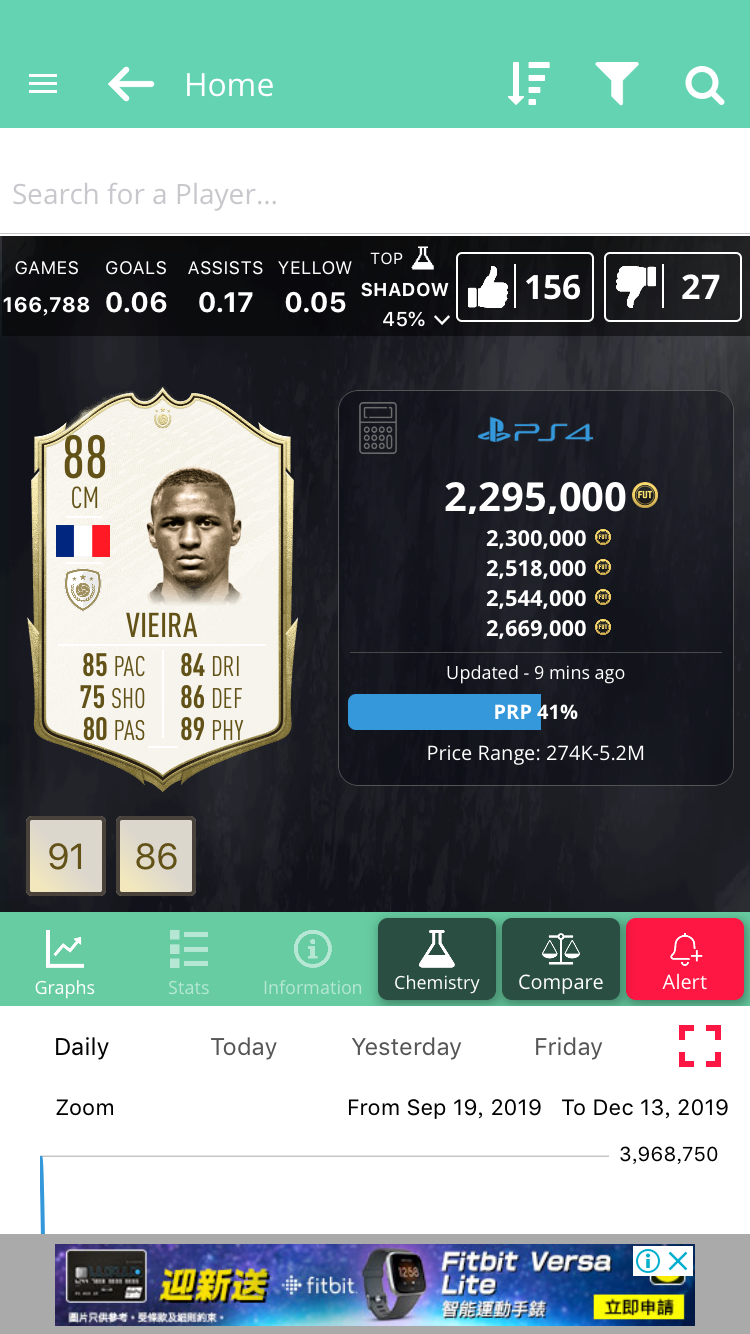The width and height of the screenshot is (750, 1334).
Task: Open the price calculator icon
Action: [x=378, y=428]
